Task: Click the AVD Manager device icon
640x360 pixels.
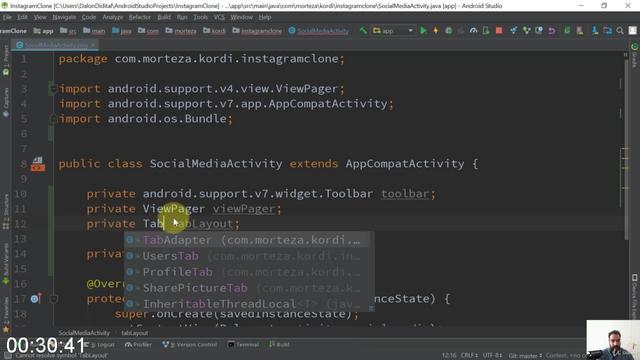Action: [580, 31]
